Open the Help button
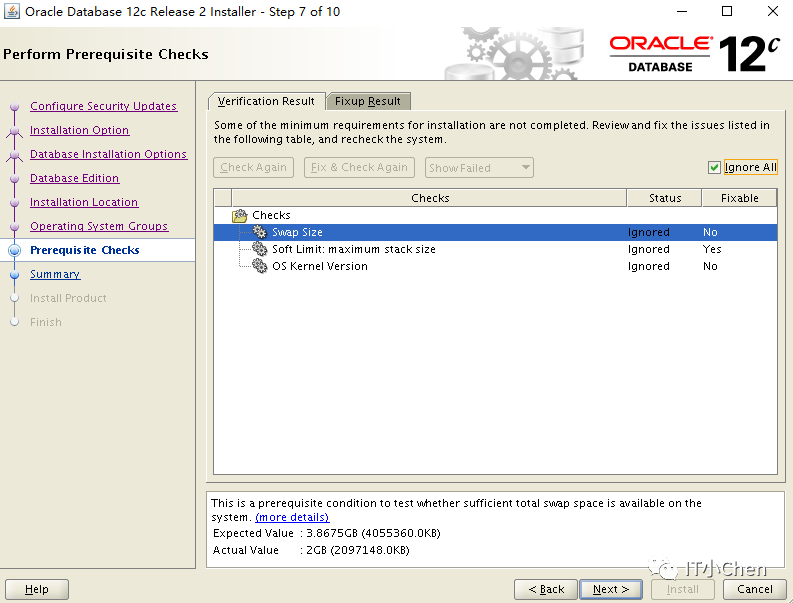Screen dimensions: 793x603 pyautogui.click(x=37, y=589)
